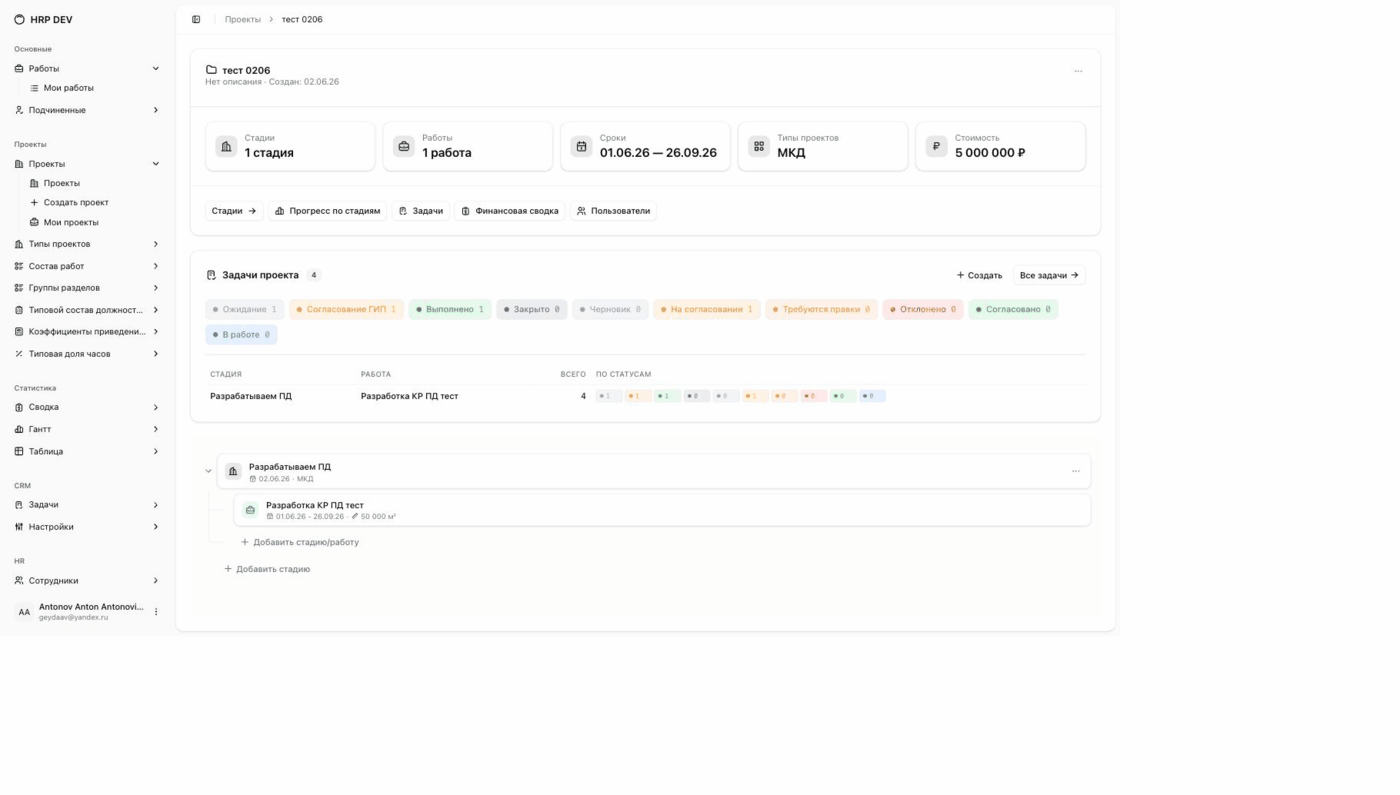Click the Стоимость card ruble icon
This screenshot has height=795, width=1400.
coord(936,146)
